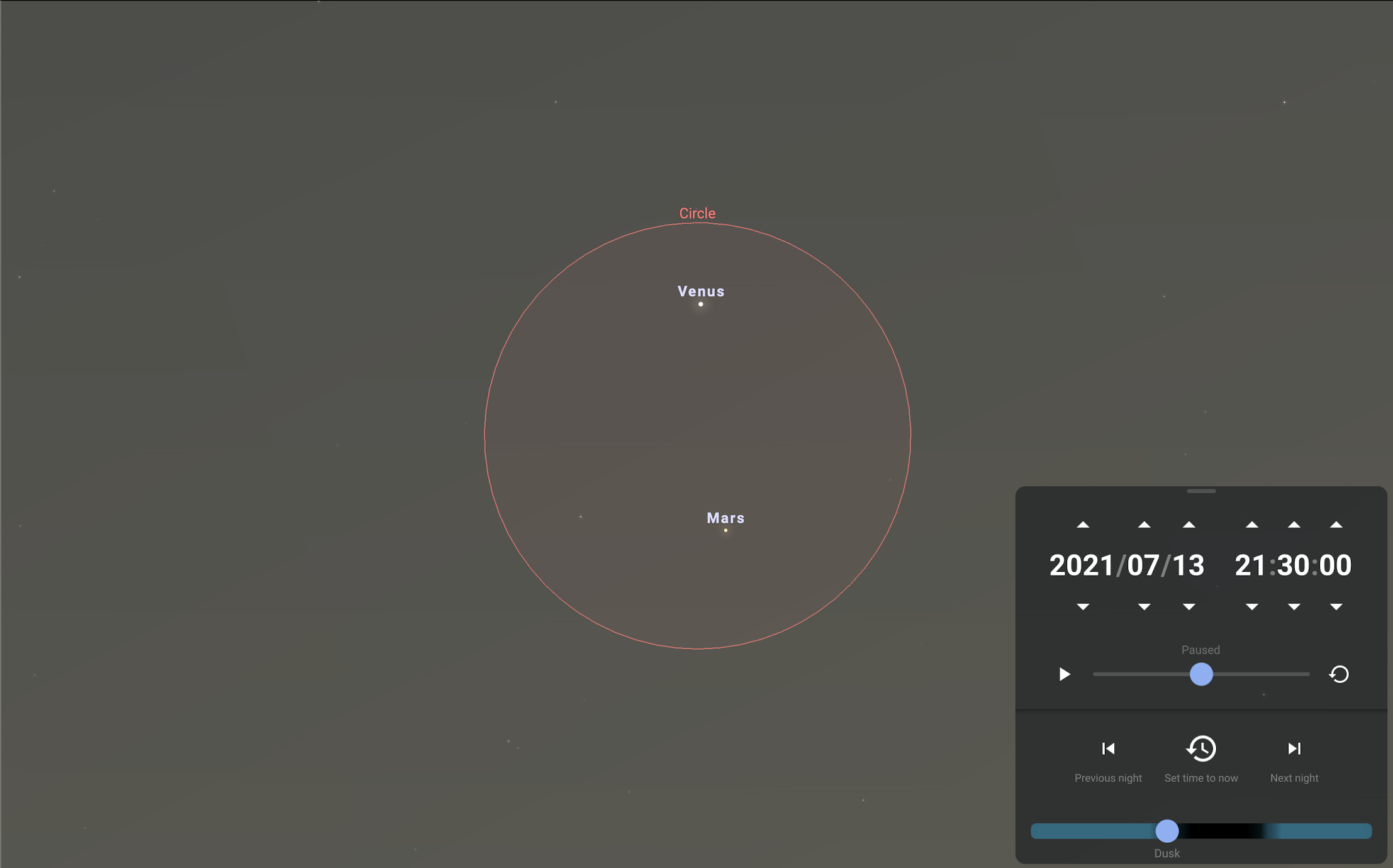Increase the month value
The image size is (1393, 868).
(x=1144, y=523)
